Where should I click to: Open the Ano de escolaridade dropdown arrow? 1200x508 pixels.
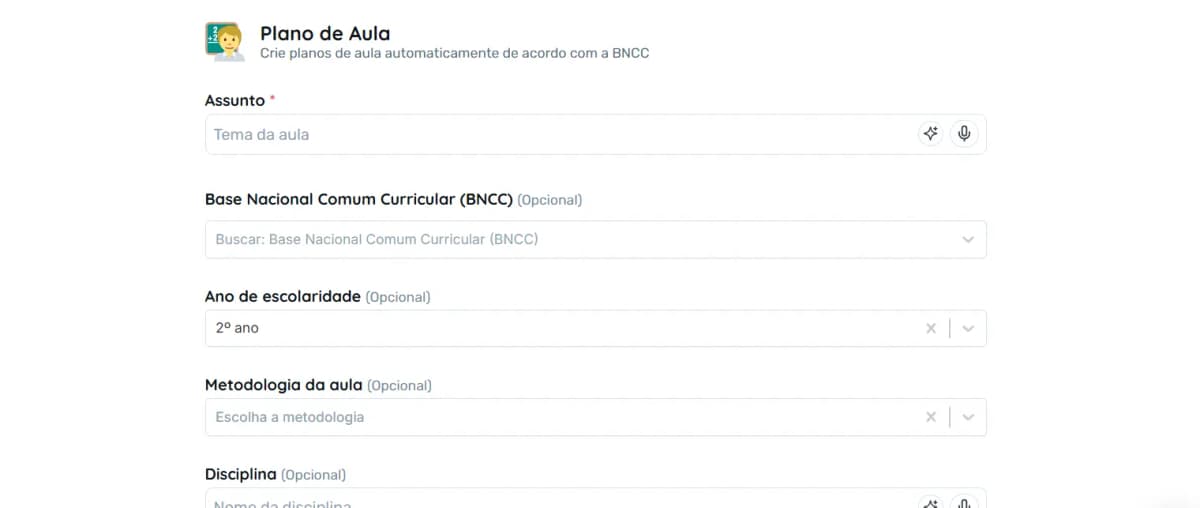click(967, 328)
